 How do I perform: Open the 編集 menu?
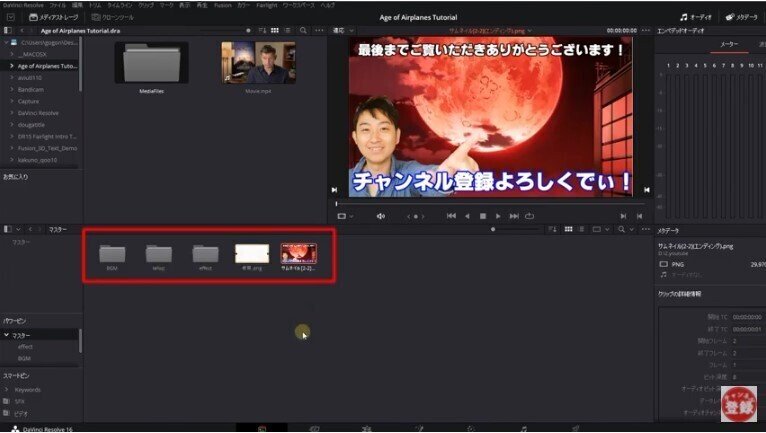77,5
